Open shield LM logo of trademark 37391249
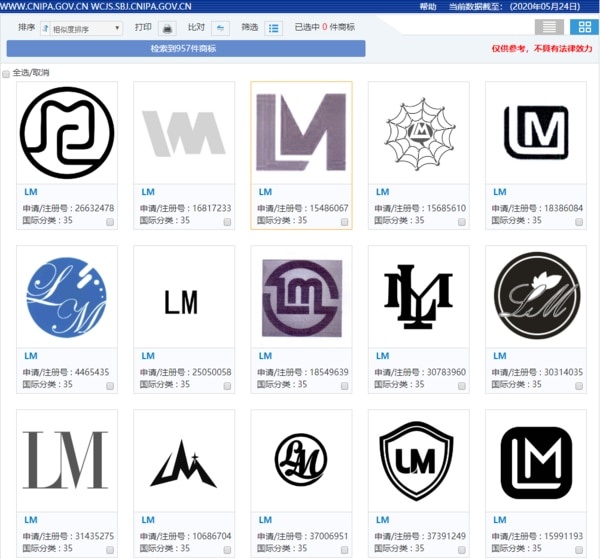Screen dimensions: 600x559 (x=417, y=461)
